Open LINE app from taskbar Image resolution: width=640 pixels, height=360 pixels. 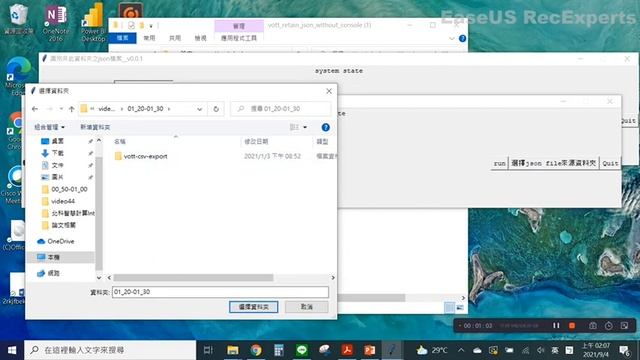coord(302,350)
